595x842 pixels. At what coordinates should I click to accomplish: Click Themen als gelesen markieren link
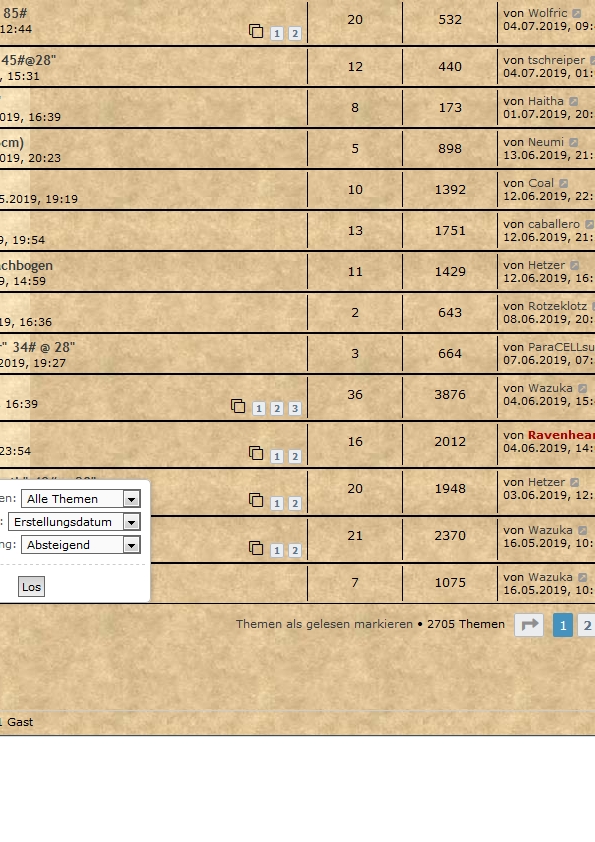(324, 624)
